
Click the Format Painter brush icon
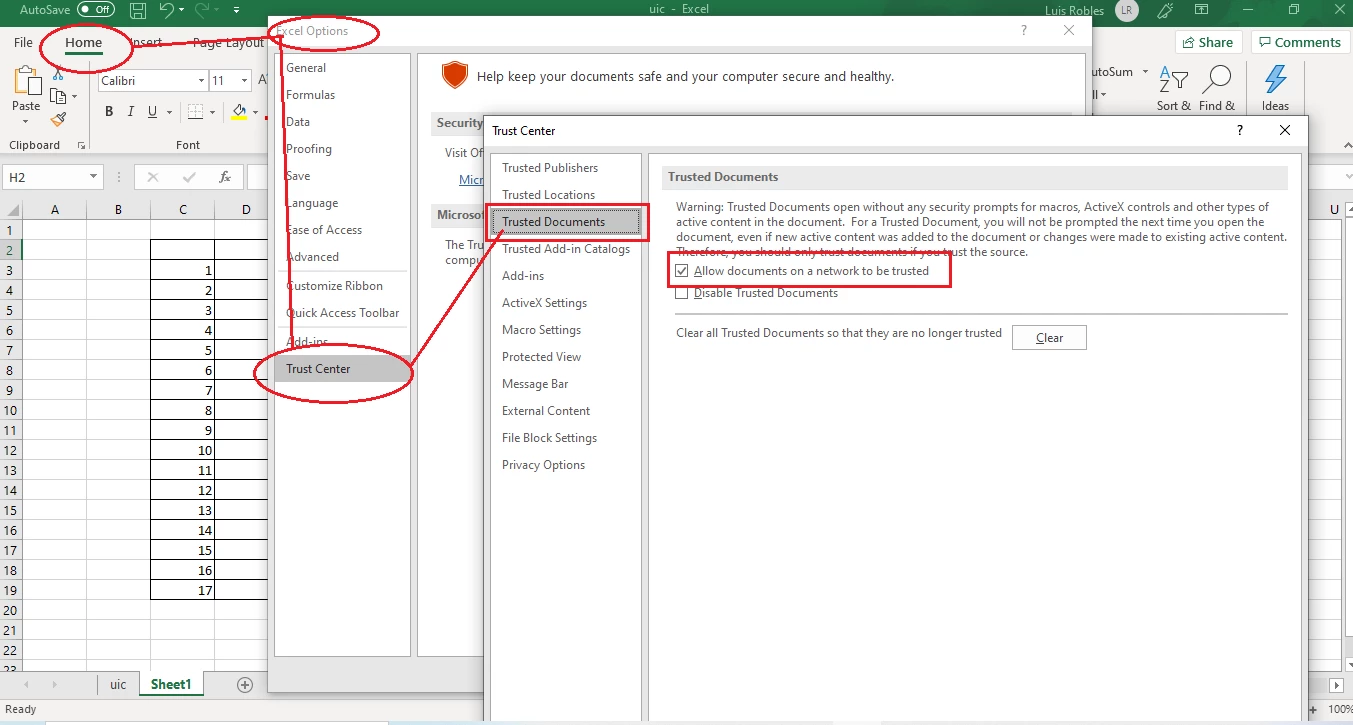tap(58, 119)
